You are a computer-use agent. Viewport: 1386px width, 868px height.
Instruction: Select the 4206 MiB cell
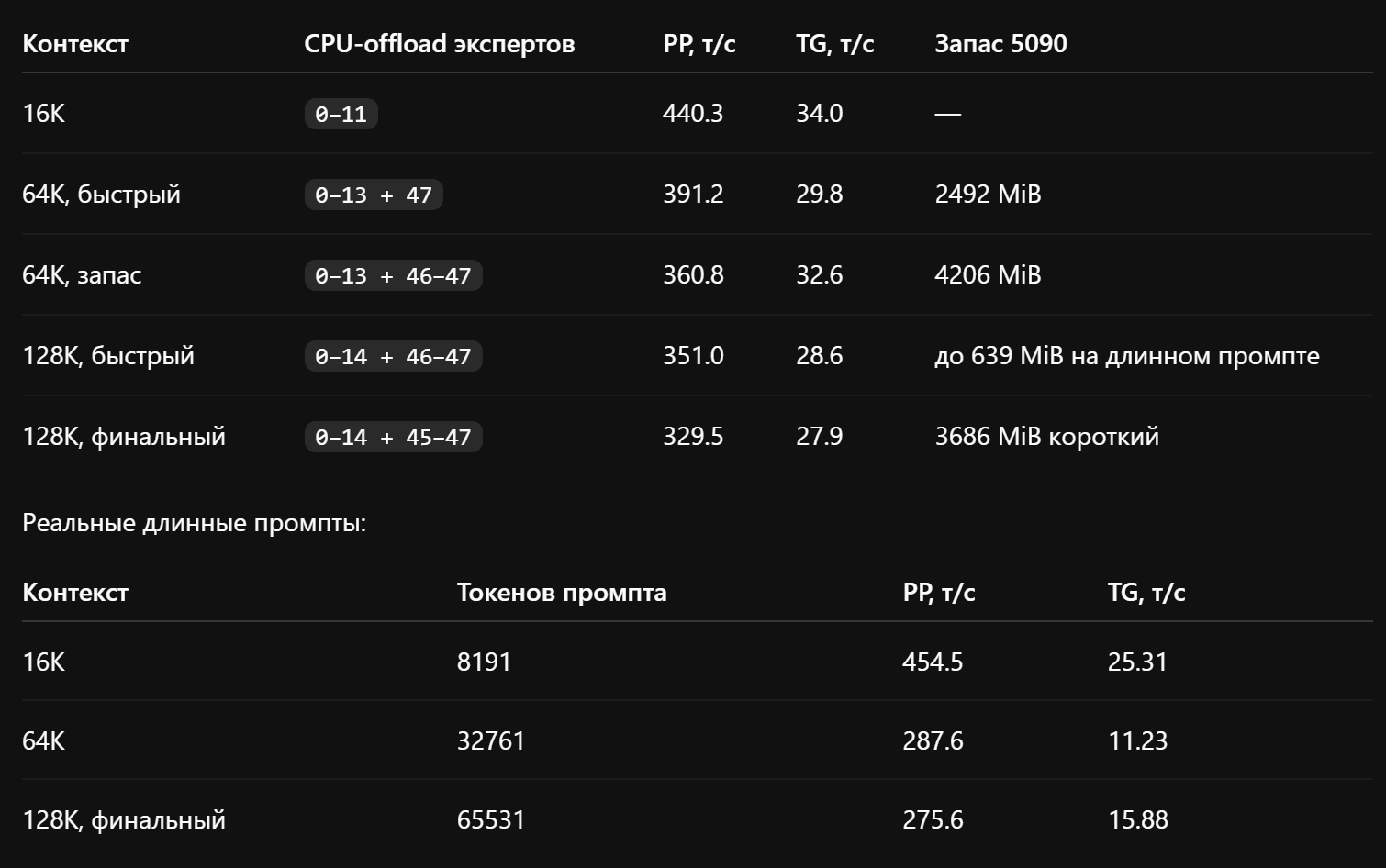click(988, 275)
